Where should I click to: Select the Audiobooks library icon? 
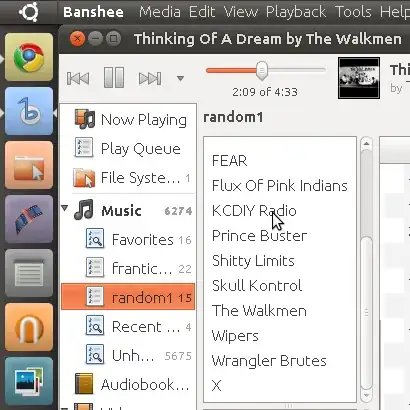[x=84, y=384]
